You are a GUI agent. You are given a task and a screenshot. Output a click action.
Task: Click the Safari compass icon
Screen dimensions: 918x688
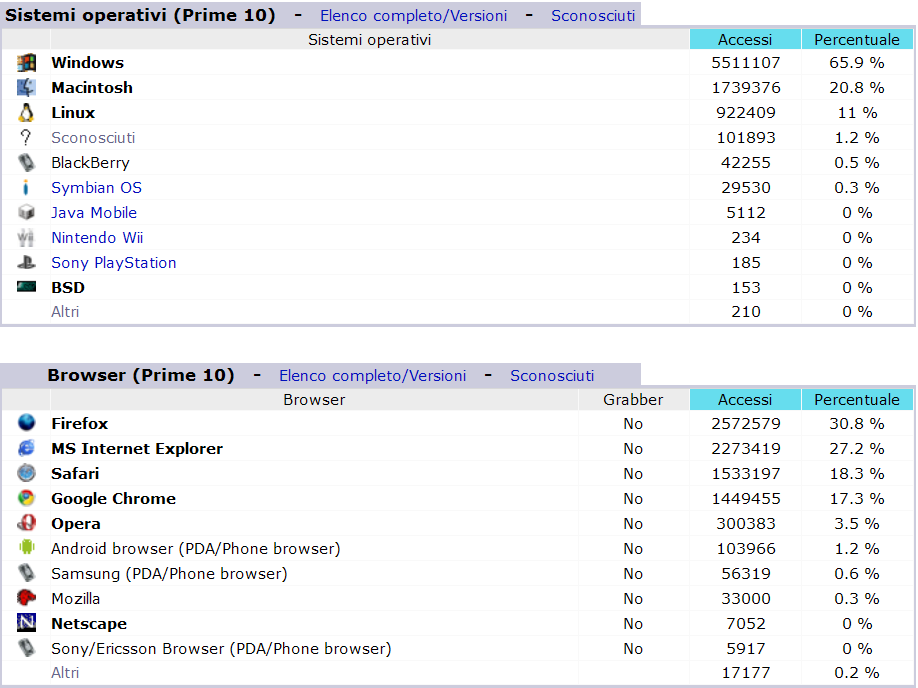pos(26,473)
